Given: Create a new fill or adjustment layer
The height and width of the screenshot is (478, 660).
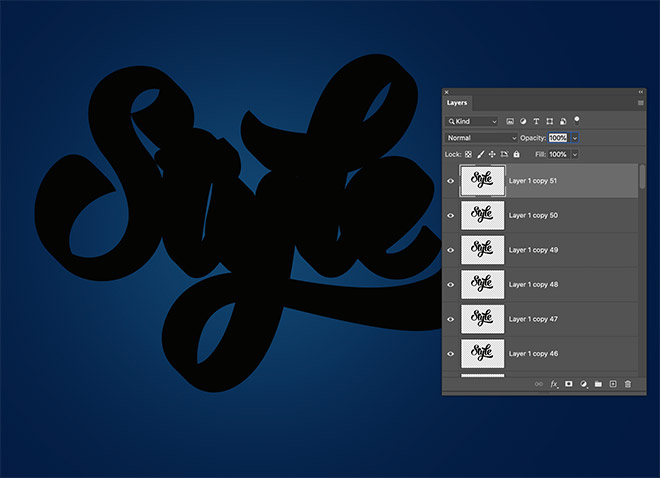Looking at the screenshot, I should (584, 384).
